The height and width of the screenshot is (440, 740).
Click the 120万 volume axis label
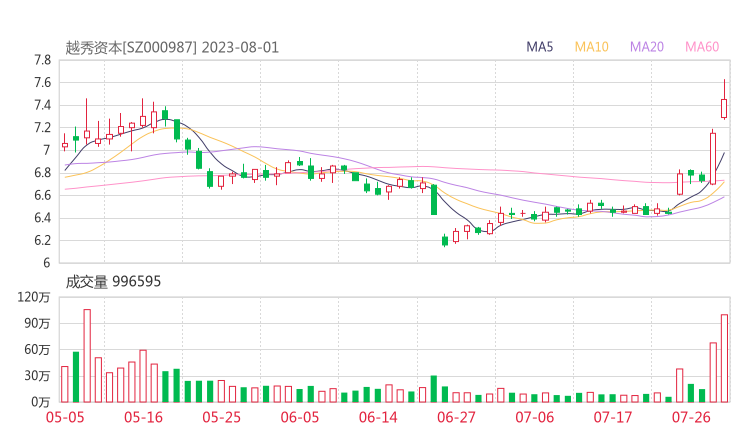coord(34,297)
